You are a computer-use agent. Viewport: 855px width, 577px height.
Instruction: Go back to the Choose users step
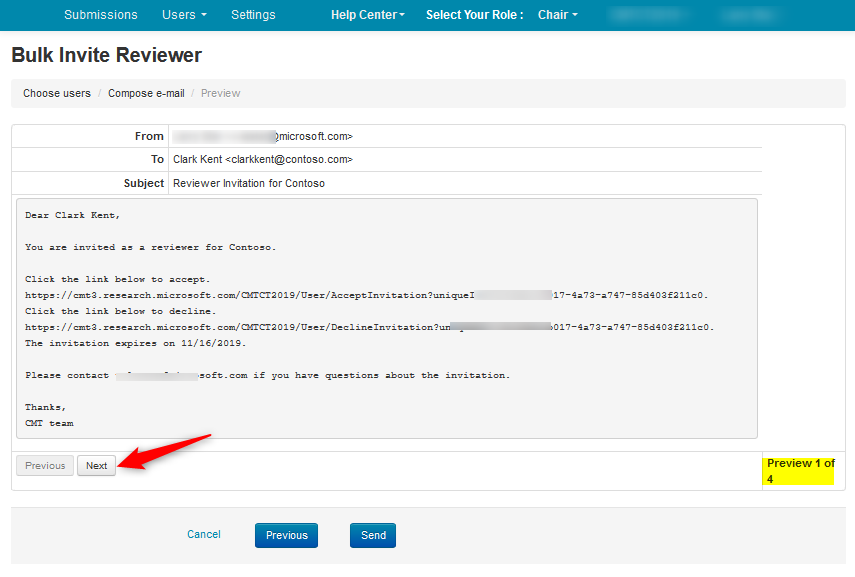click(57, 93)
